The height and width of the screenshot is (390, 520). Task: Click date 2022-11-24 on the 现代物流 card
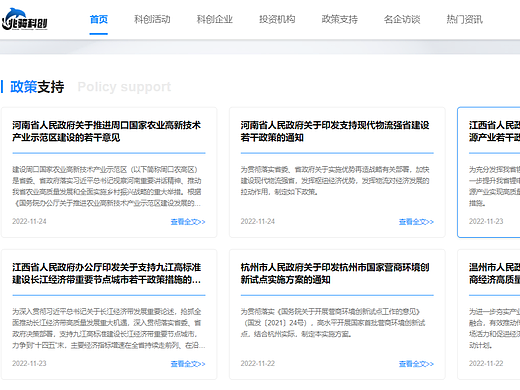258,221
